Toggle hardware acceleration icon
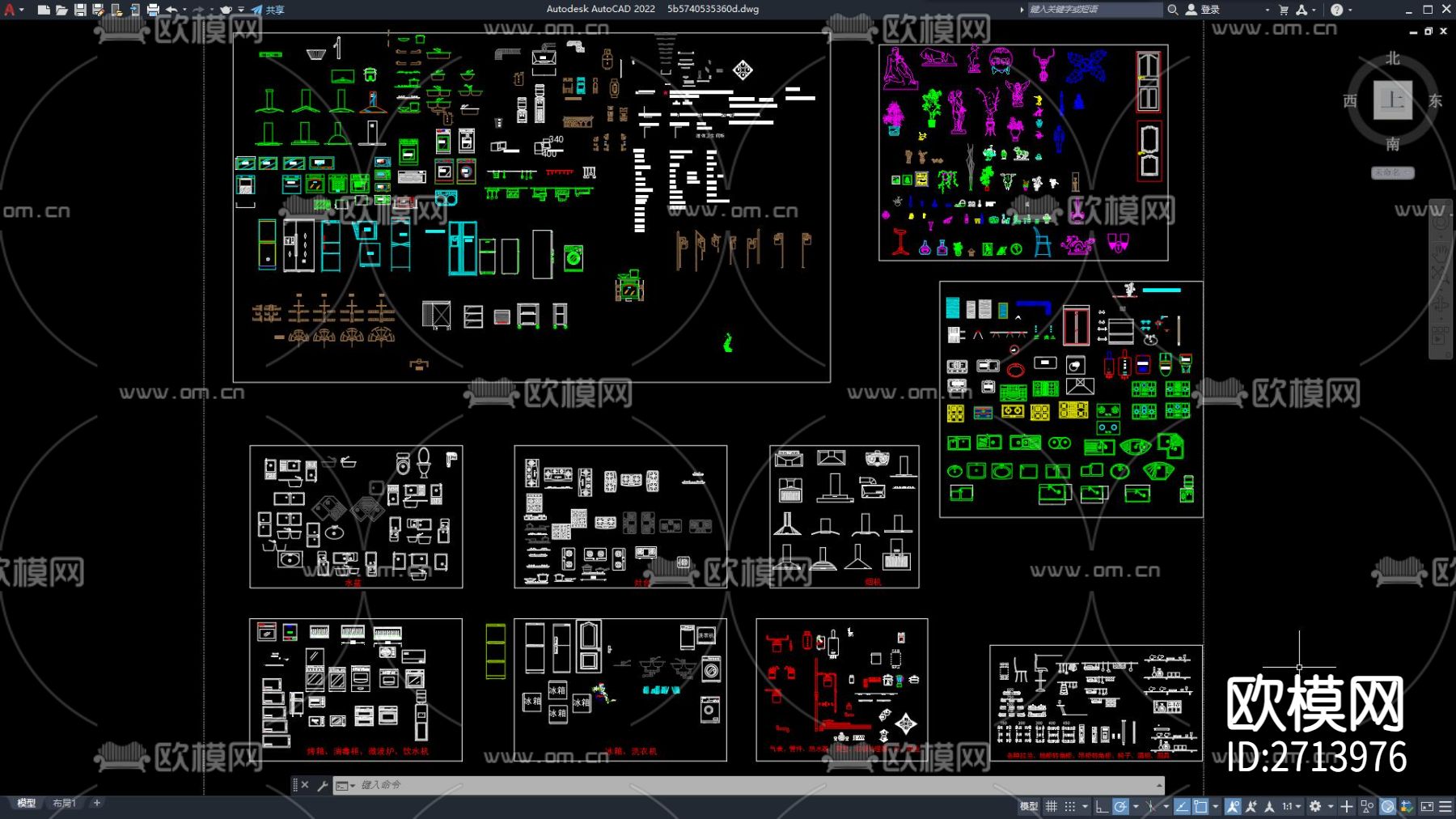 [1388, 806]
